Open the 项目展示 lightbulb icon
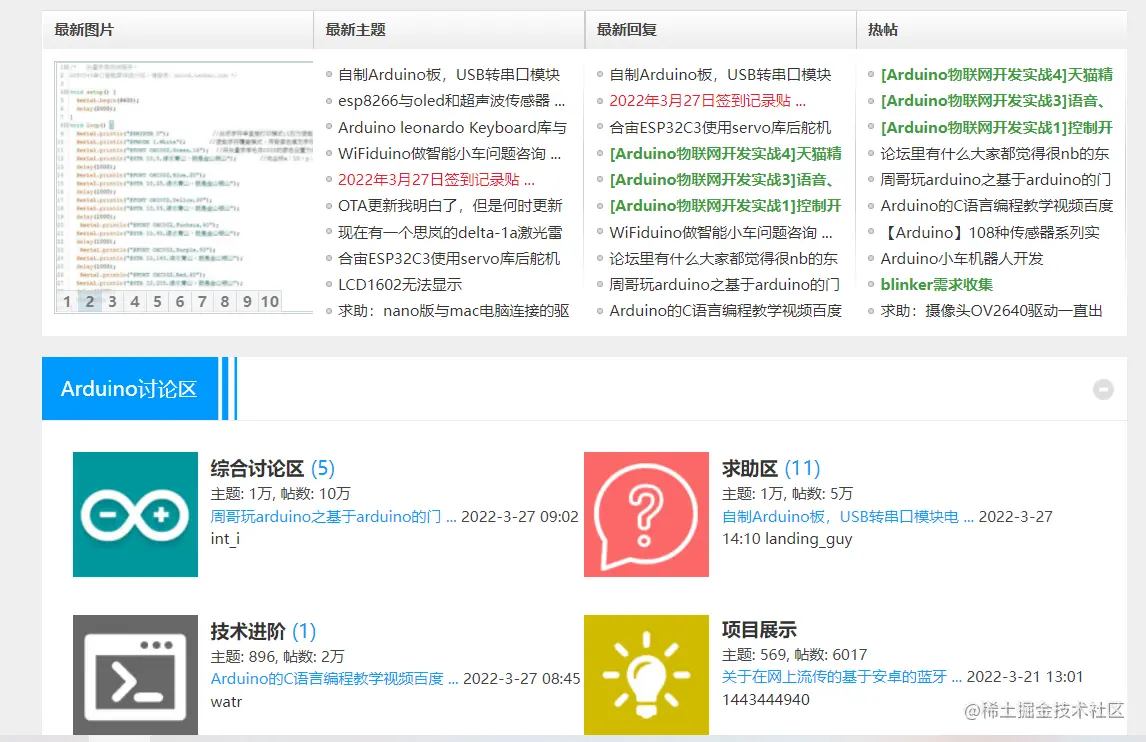Image resolution: width=1146 pixels, height=742 pixels. (x=646, y=675)
